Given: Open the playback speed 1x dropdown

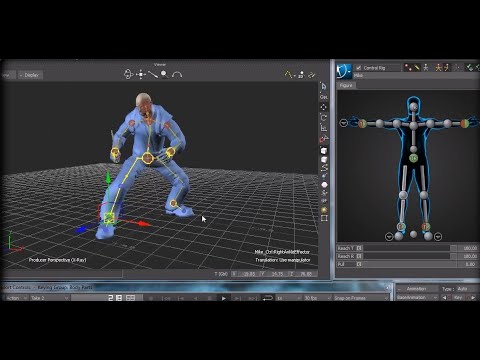Looking at the screenshot, I should pos(288,298).
